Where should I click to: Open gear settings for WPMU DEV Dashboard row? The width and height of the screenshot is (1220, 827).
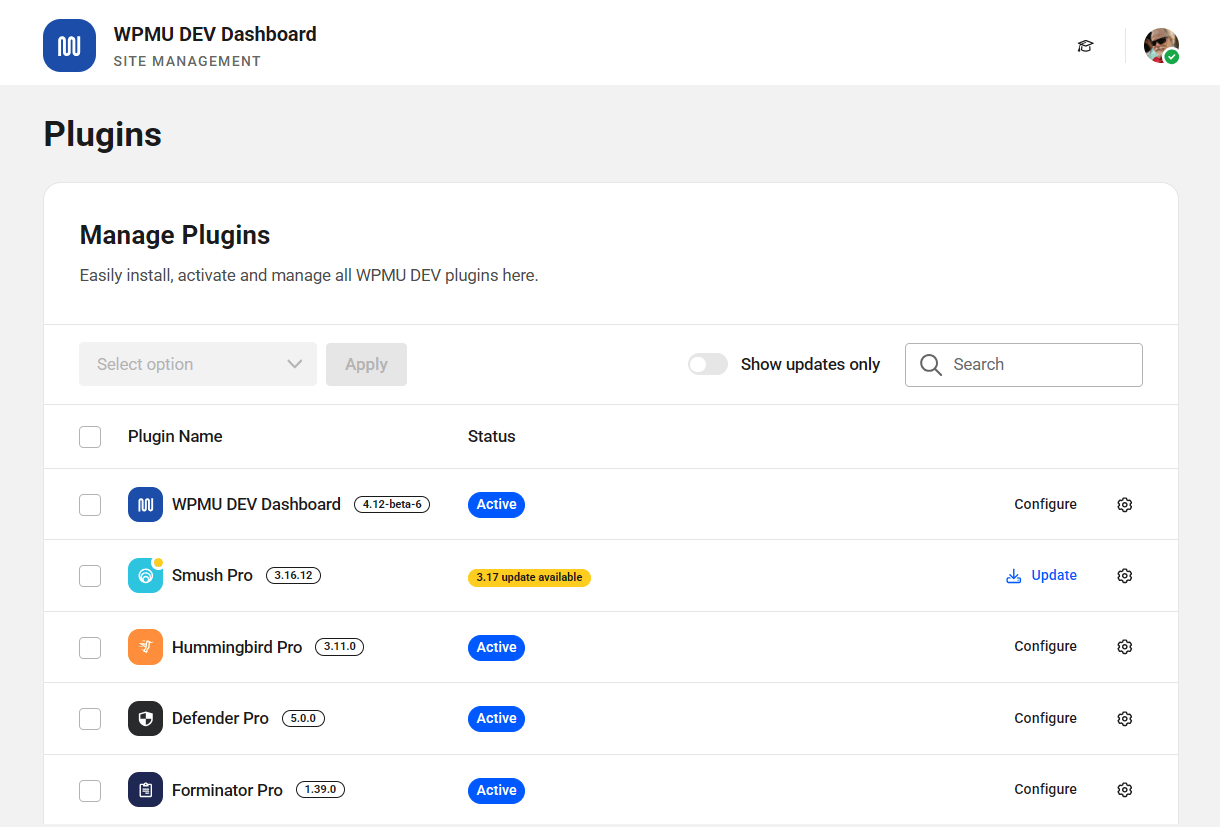[x=1124, y=505]
